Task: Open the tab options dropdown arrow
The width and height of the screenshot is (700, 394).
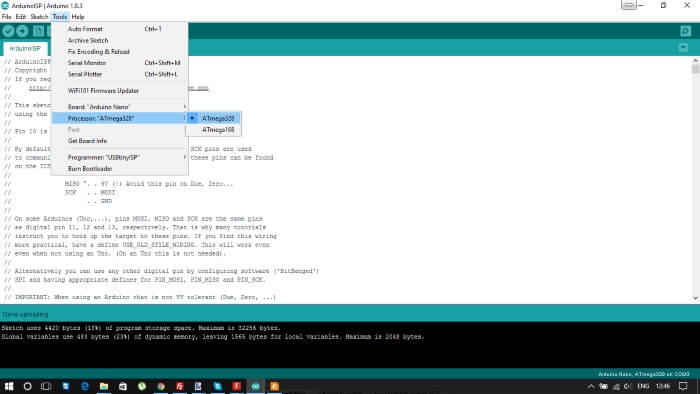Action: (x=683, y=47)
